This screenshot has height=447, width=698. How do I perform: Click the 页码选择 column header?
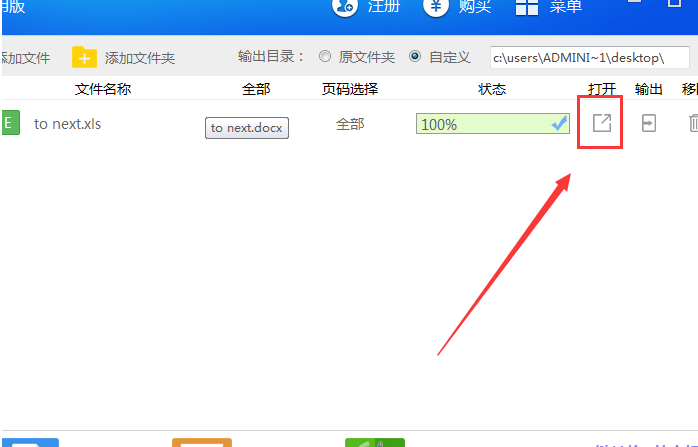point(350,89)
